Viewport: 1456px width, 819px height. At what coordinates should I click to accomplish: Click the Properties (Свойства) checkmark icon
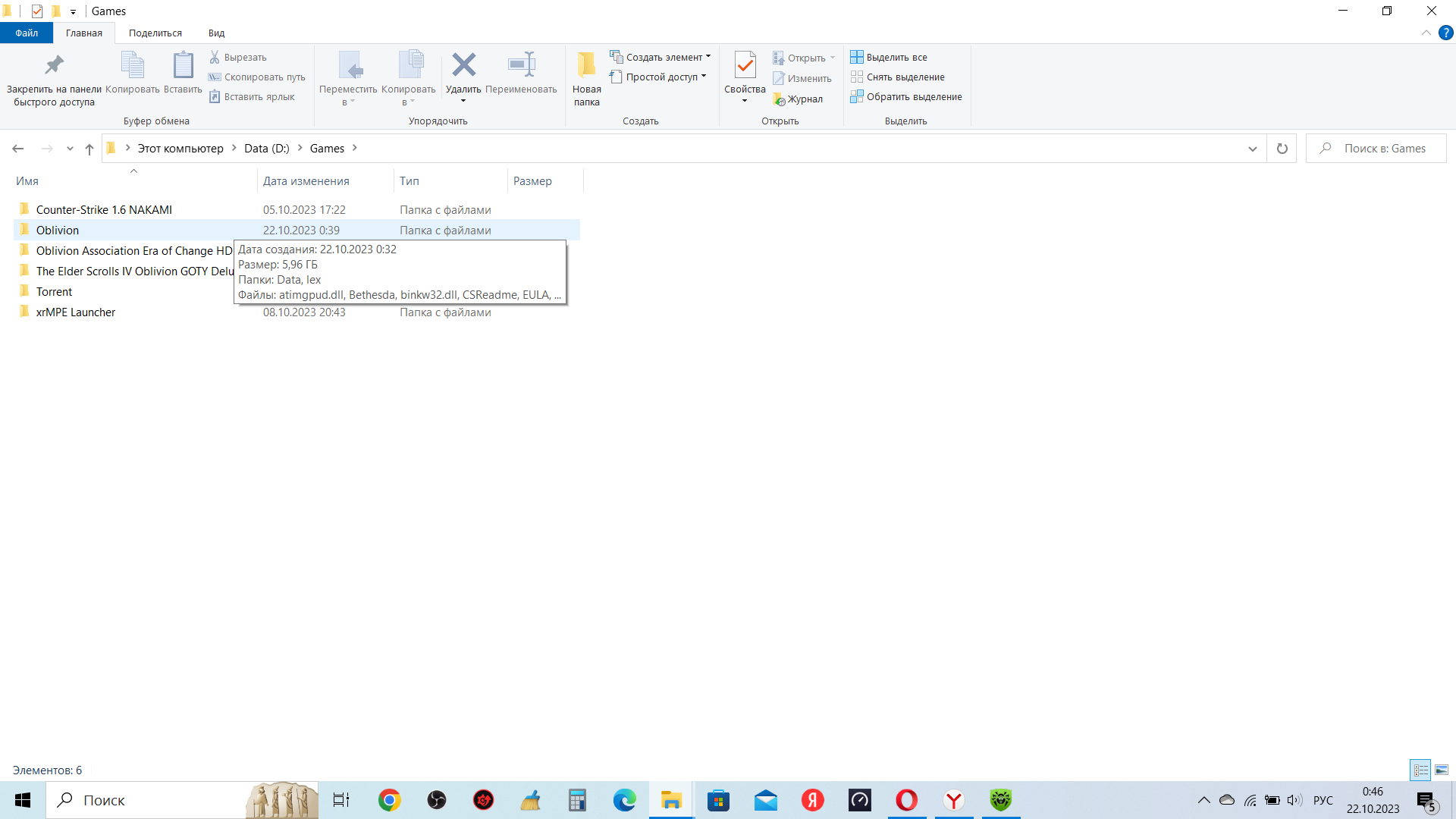745,65
